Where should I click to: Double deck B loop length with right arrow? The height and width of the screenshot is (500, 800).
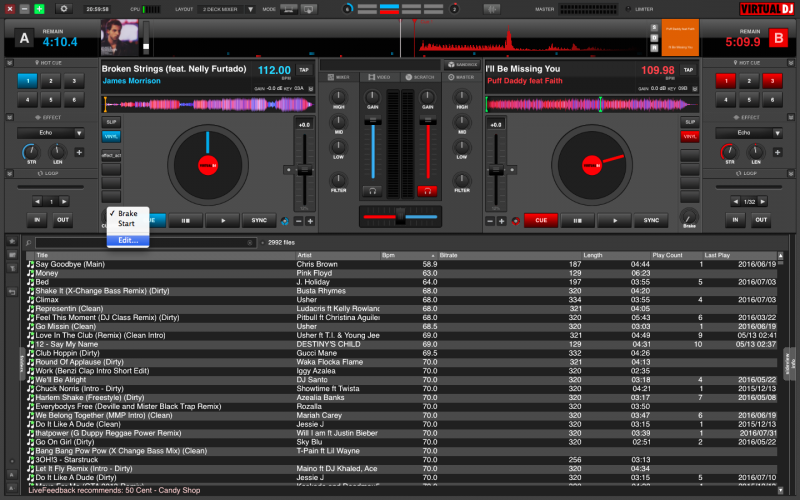click(x=762, y=202)
